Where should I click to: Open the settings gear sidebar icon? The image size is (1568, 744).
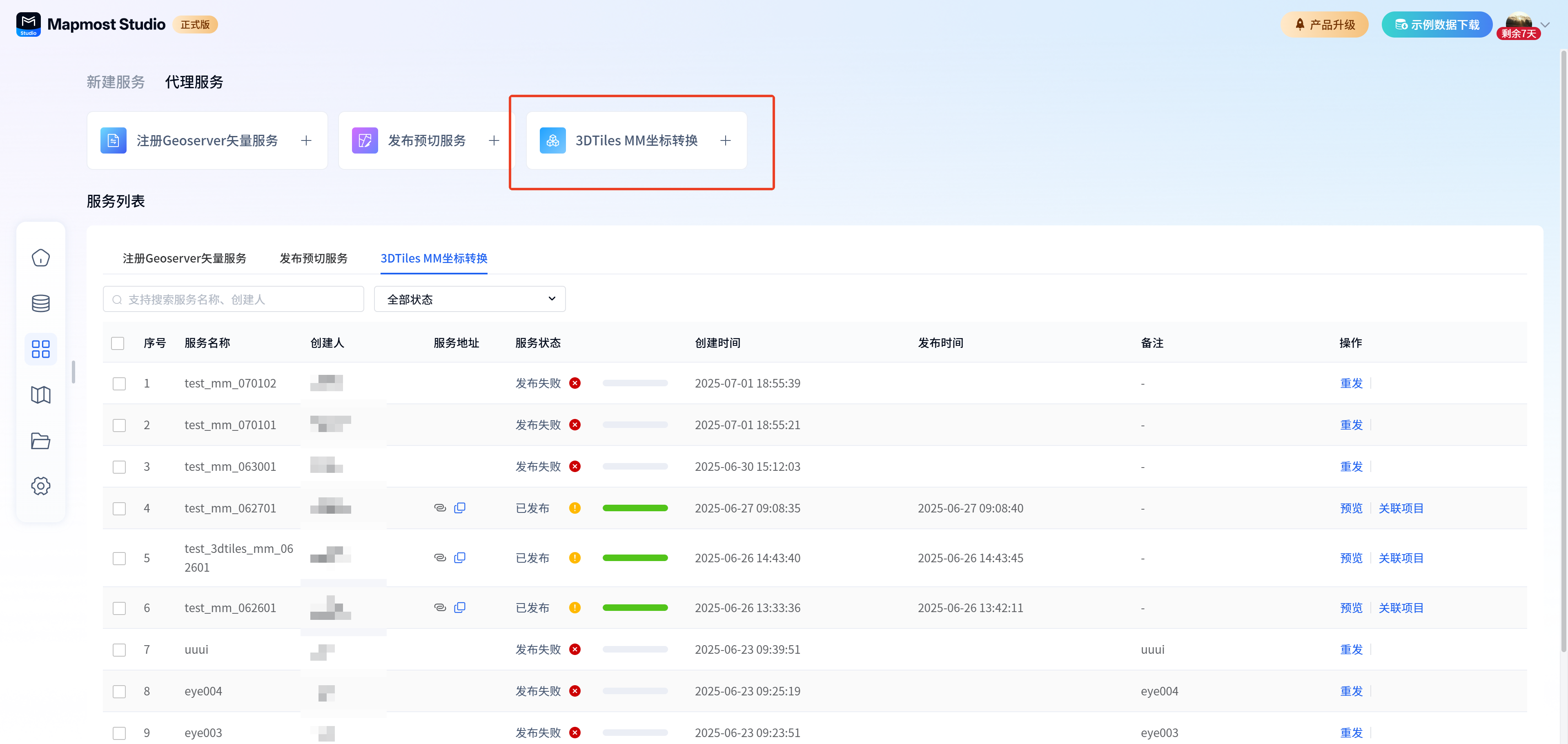coord(40,486)
